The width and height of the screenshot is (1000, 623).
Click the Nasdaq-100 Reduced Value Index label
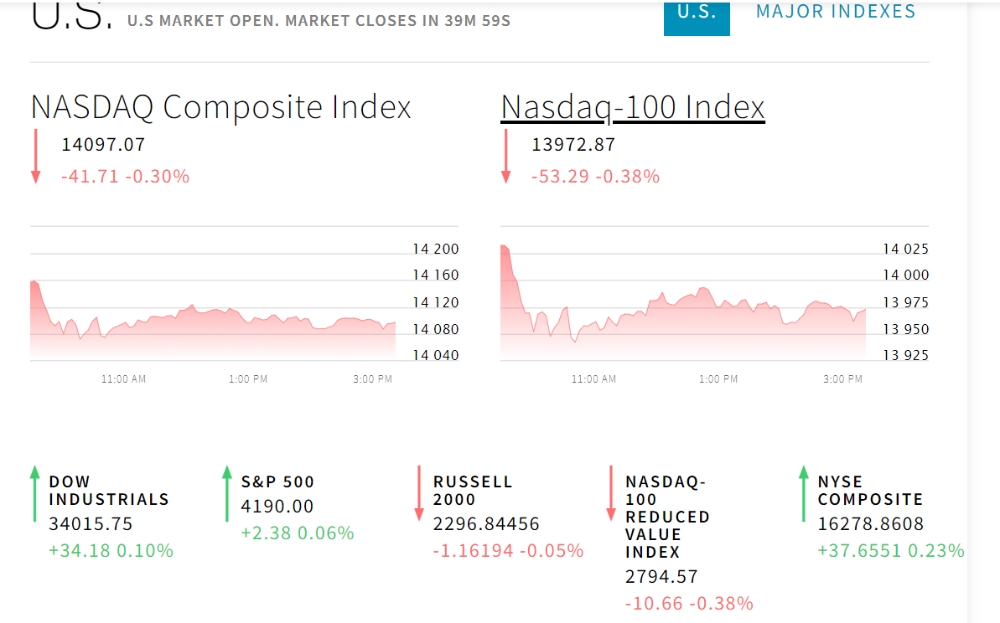[x=667, y=516]
